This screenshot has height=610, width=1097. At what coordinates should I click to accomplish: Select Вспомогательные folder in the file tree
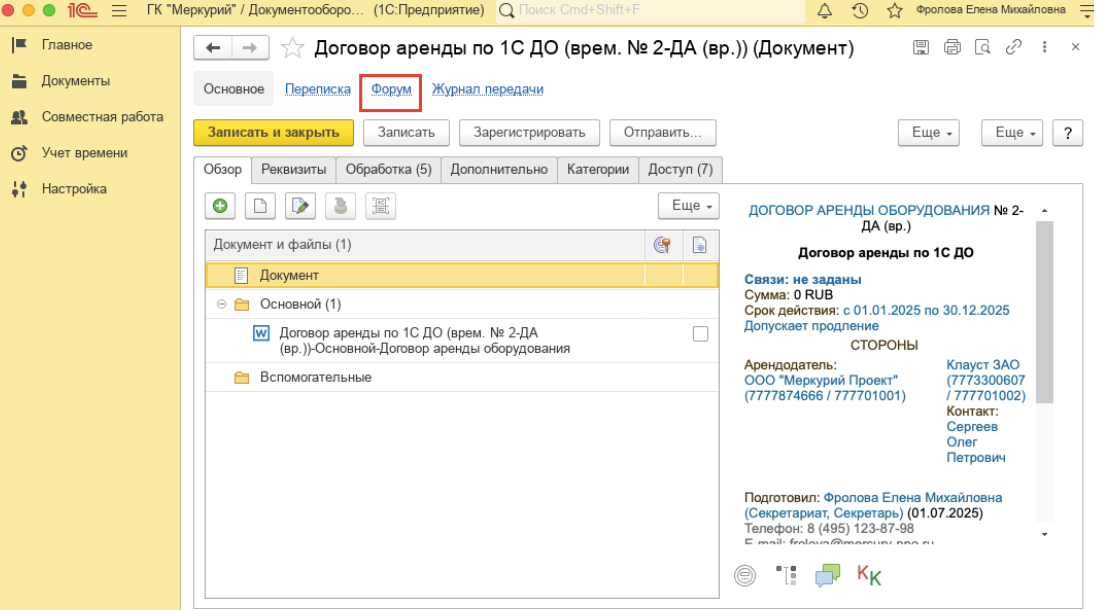pyautogui.click(x=315, y=377)
